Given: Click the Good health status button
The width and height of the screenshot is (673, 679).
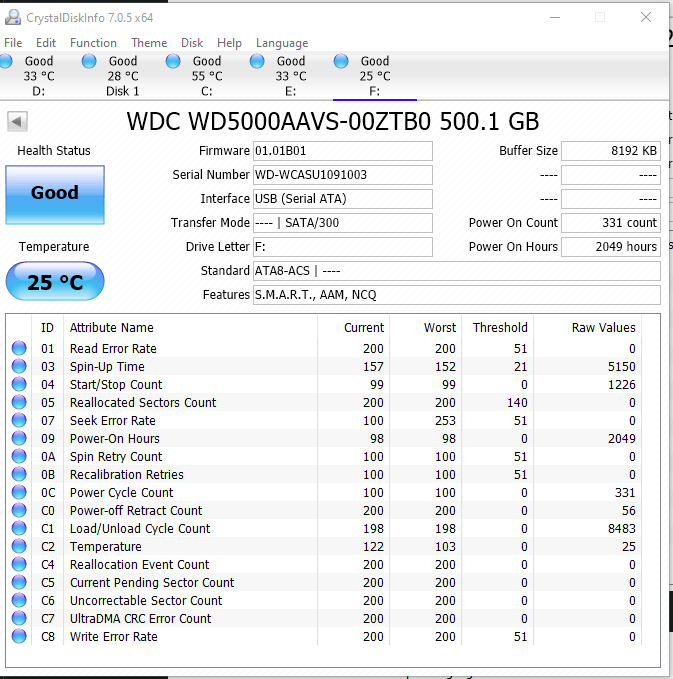Looking at the screenshot, I should tap(55, 195).
